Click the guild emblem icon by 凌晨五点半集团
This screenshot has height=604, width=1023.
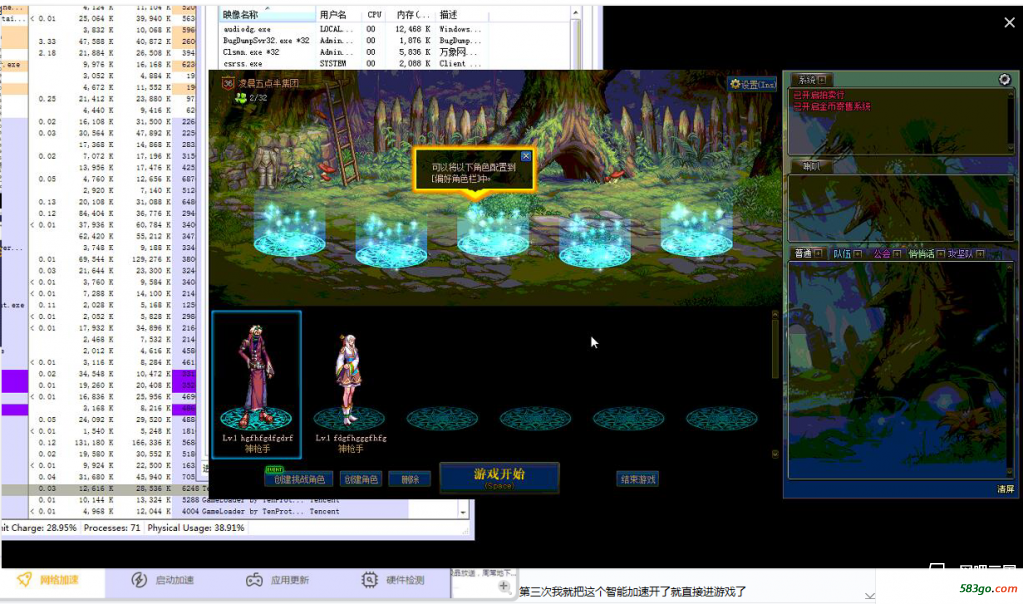[x=228, y=83]
